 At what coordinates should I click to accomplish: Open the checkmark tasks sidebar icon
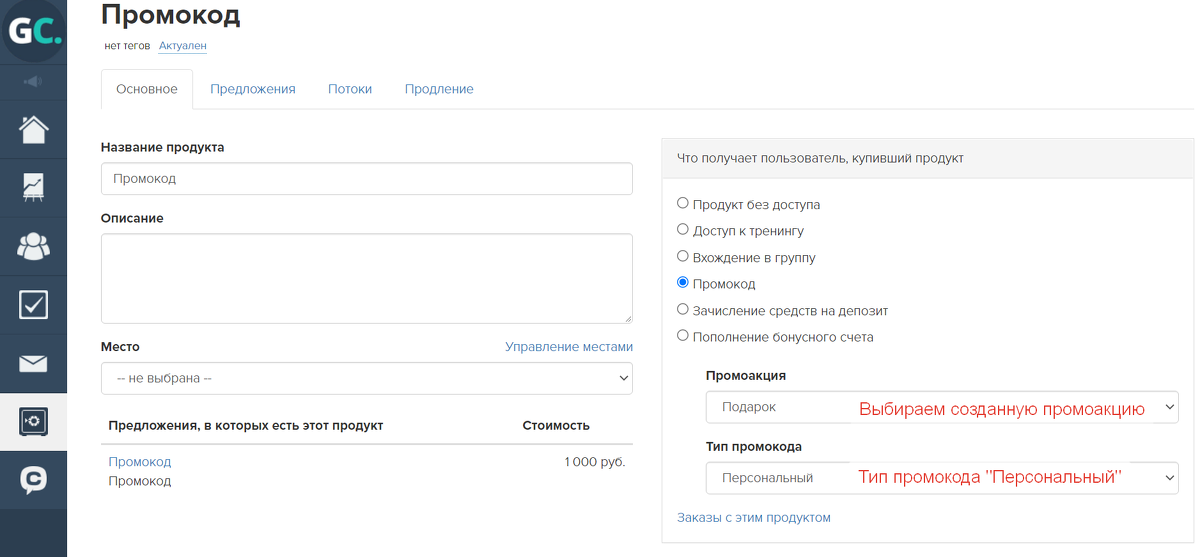click(x=33, y=304)
